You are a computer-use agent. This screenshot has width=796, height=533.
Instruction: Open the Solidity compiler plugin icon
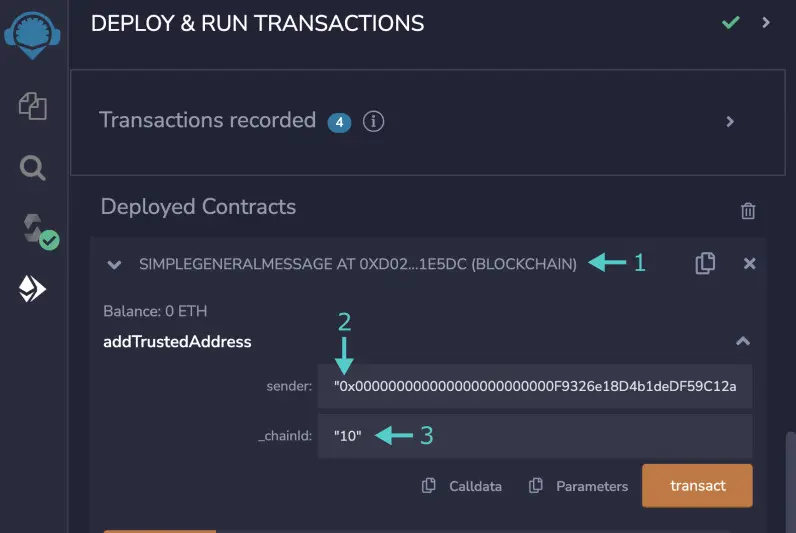tap(40, 231)
